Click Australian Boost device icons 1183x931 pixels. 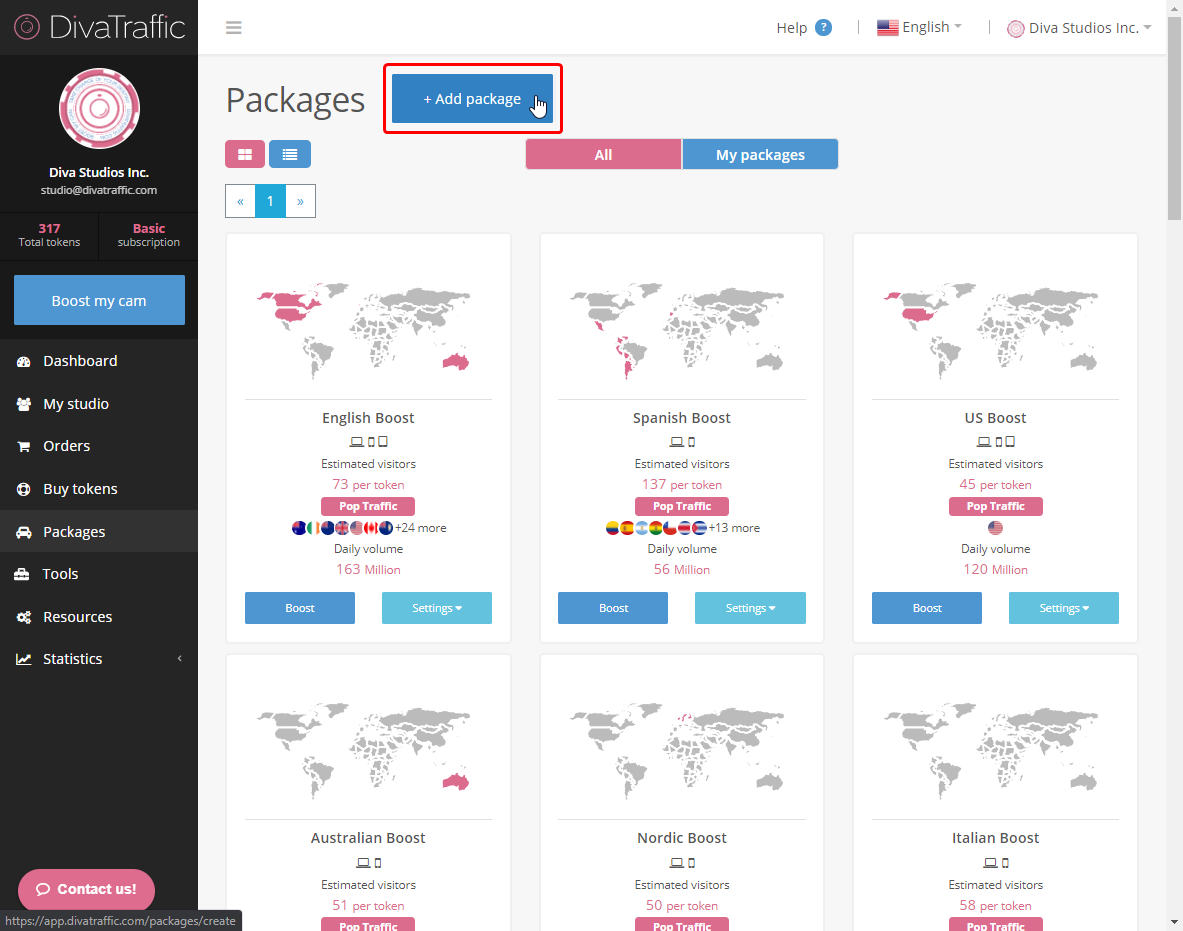point(368,862)
